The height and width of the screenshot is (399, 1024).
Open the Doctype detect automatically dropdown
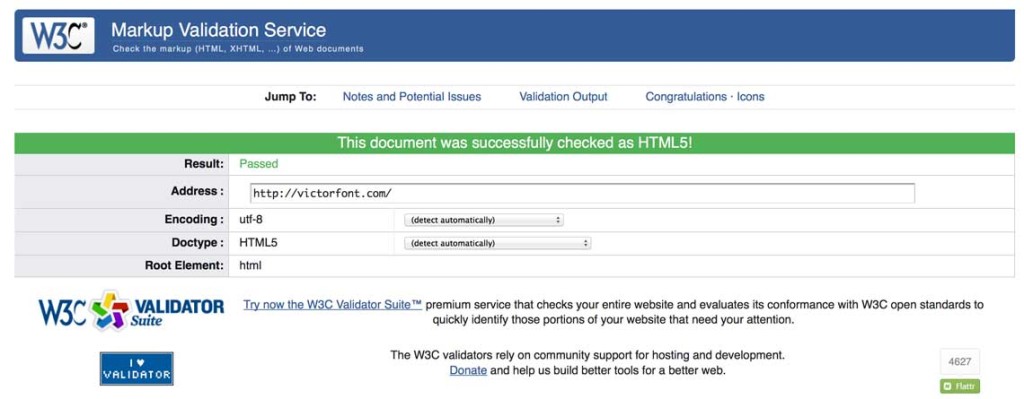(498, 243)
